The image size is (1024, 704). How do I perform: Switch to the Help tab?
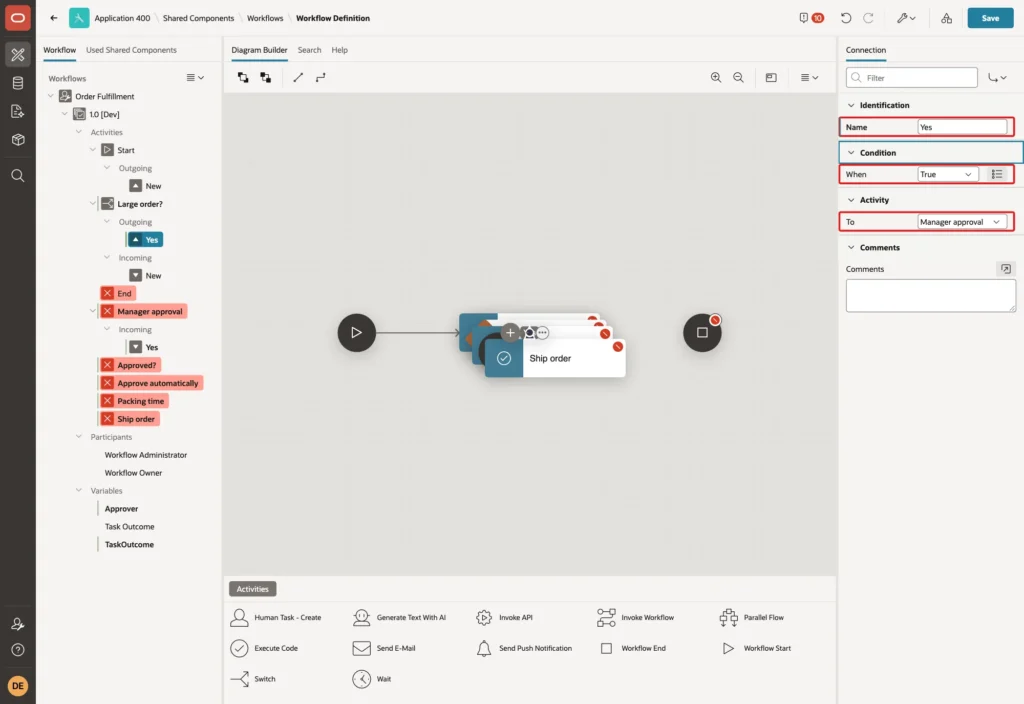coord(340,50)
